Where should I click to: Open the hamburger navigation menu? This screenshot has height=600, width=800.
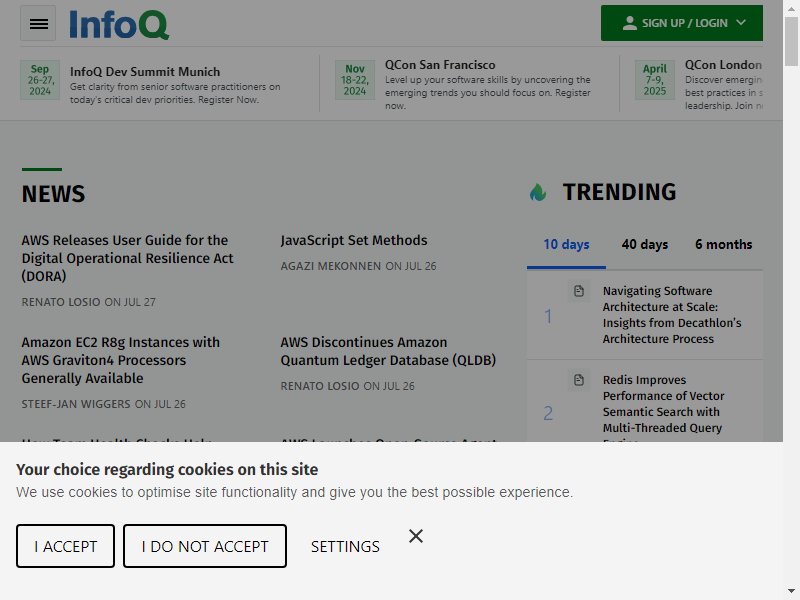(38, 23)
